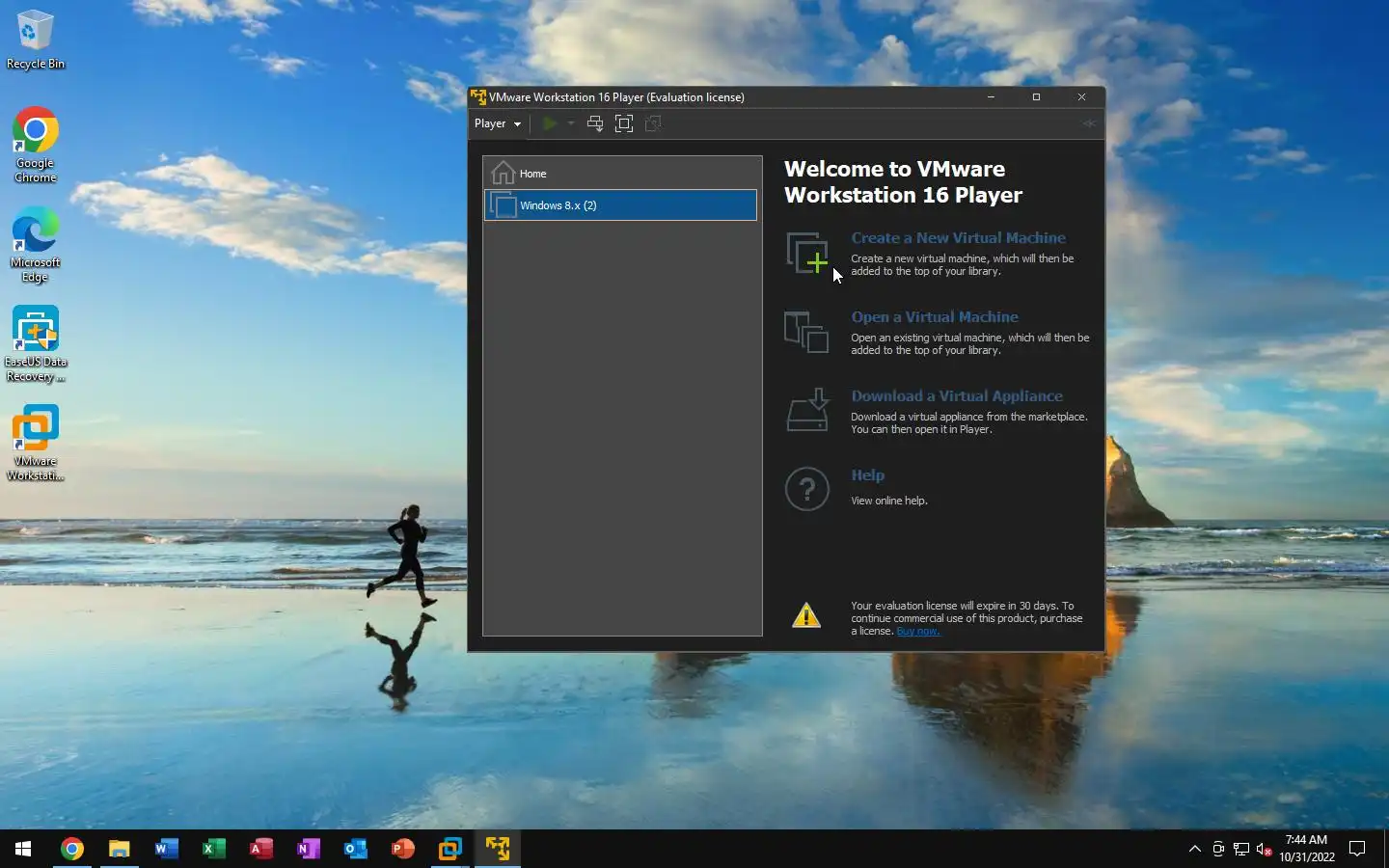The image size is (1389, 868).
Task: Maximize the VMware Player window
Action: [x=1036, y=96]
